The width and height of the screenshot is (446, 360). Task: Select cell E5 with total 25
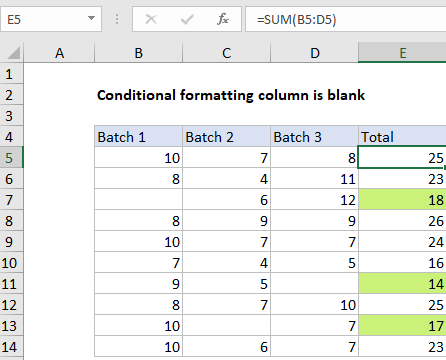tap(402, 158)
